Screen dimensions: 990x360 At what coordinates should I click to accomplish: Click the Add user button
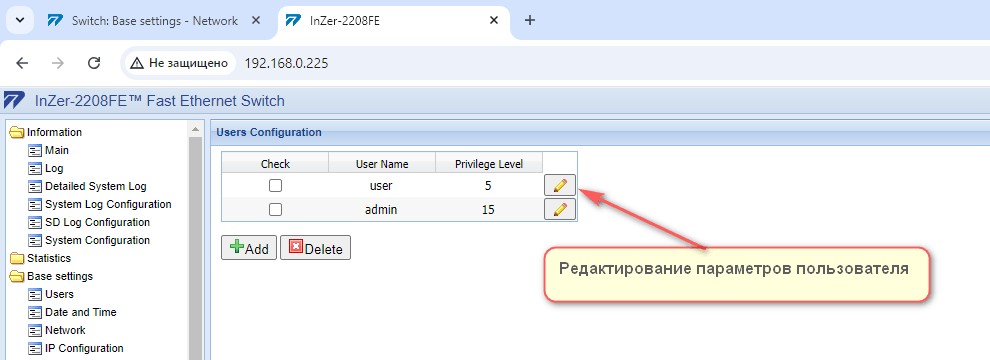pyautogui.click(x=249, y=248)
